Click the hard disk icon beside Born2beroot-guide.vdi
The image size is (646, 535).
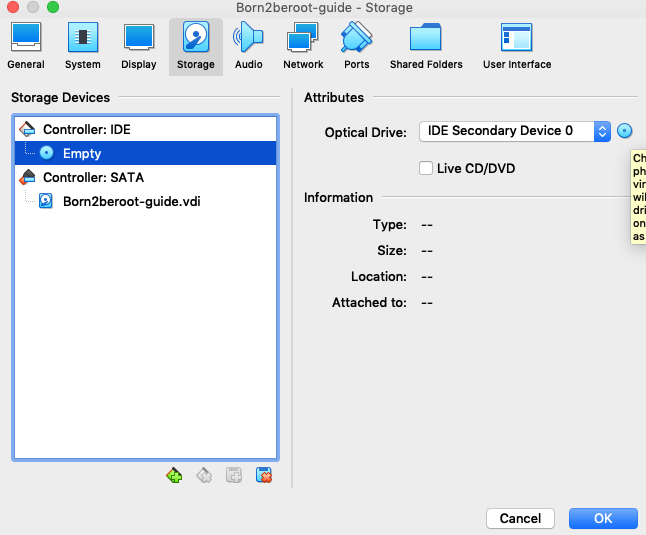click(46, 201)
